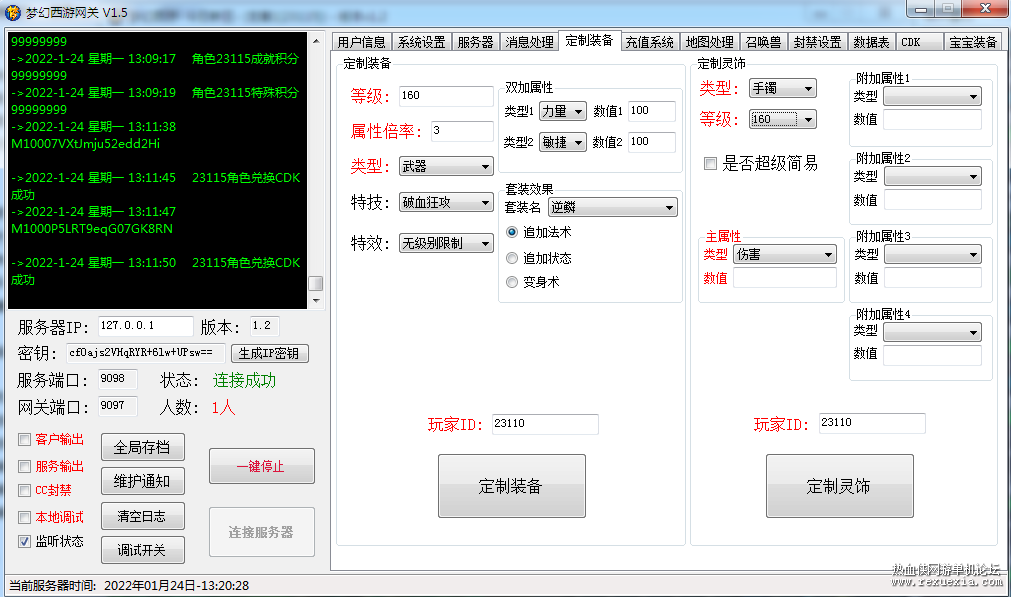Switch to 封禁设置 tab
The height and width of the screenshot is (597, 1011).
coord(818,42)
